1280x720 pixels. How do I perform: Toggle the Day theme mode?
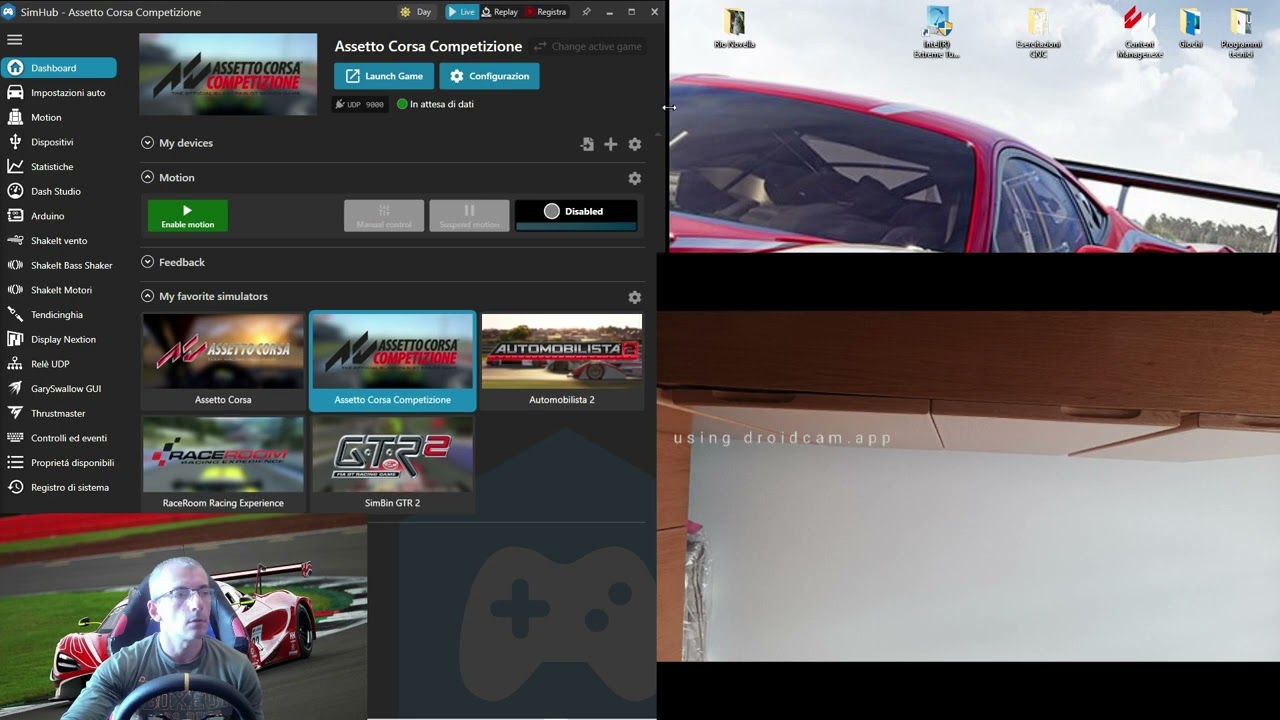[x=415, y=12]
